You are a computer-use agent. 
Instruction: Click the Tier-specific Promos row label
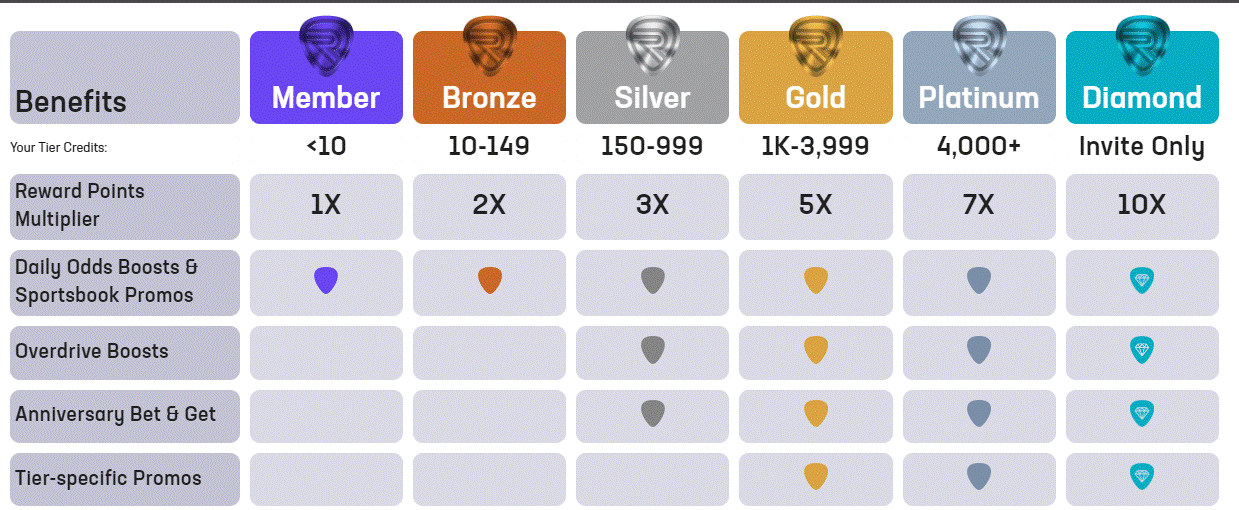pos(125,478)
